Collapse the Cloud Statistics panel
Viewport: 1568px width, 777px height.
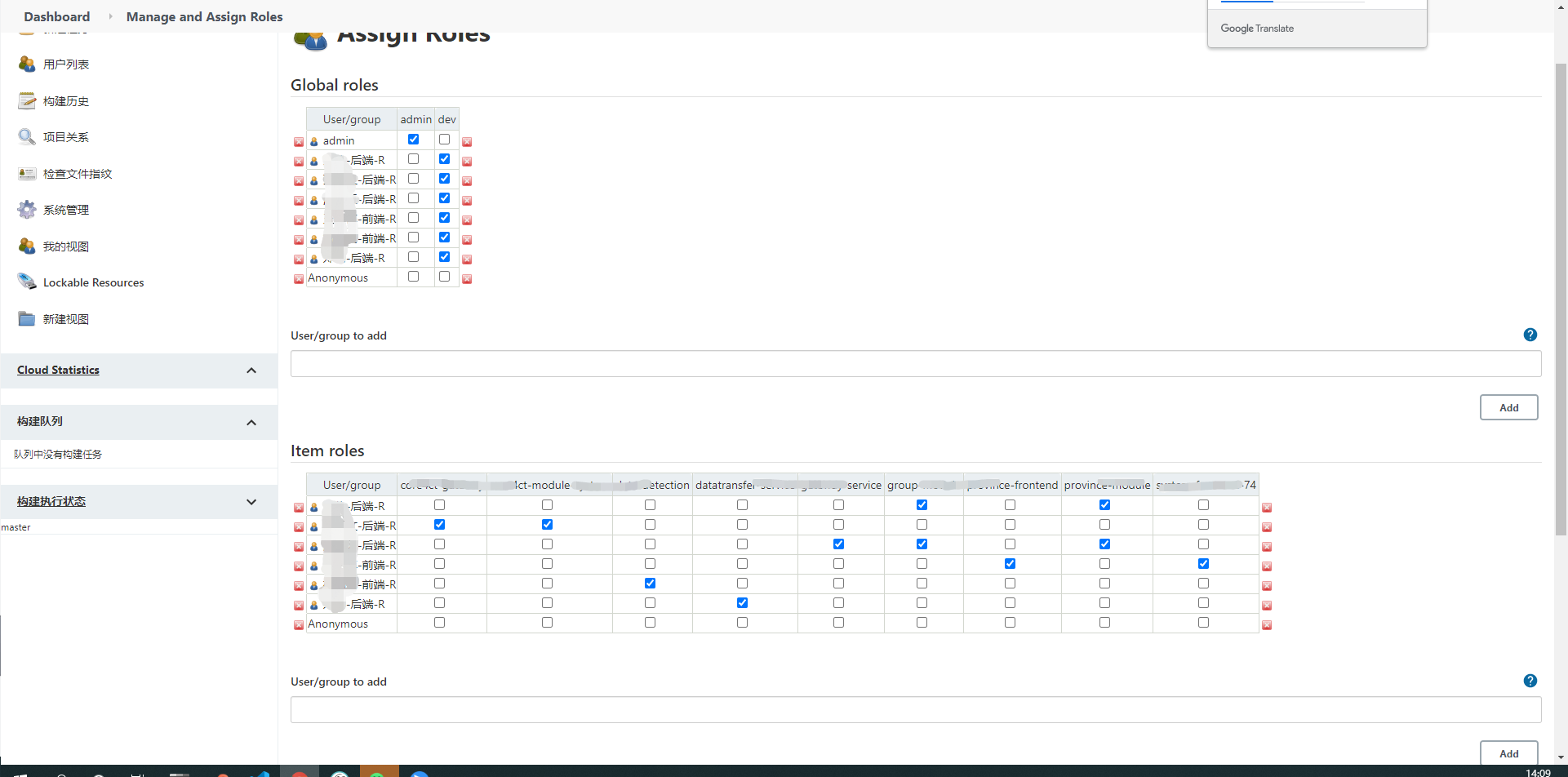click(x=251, y=371)
